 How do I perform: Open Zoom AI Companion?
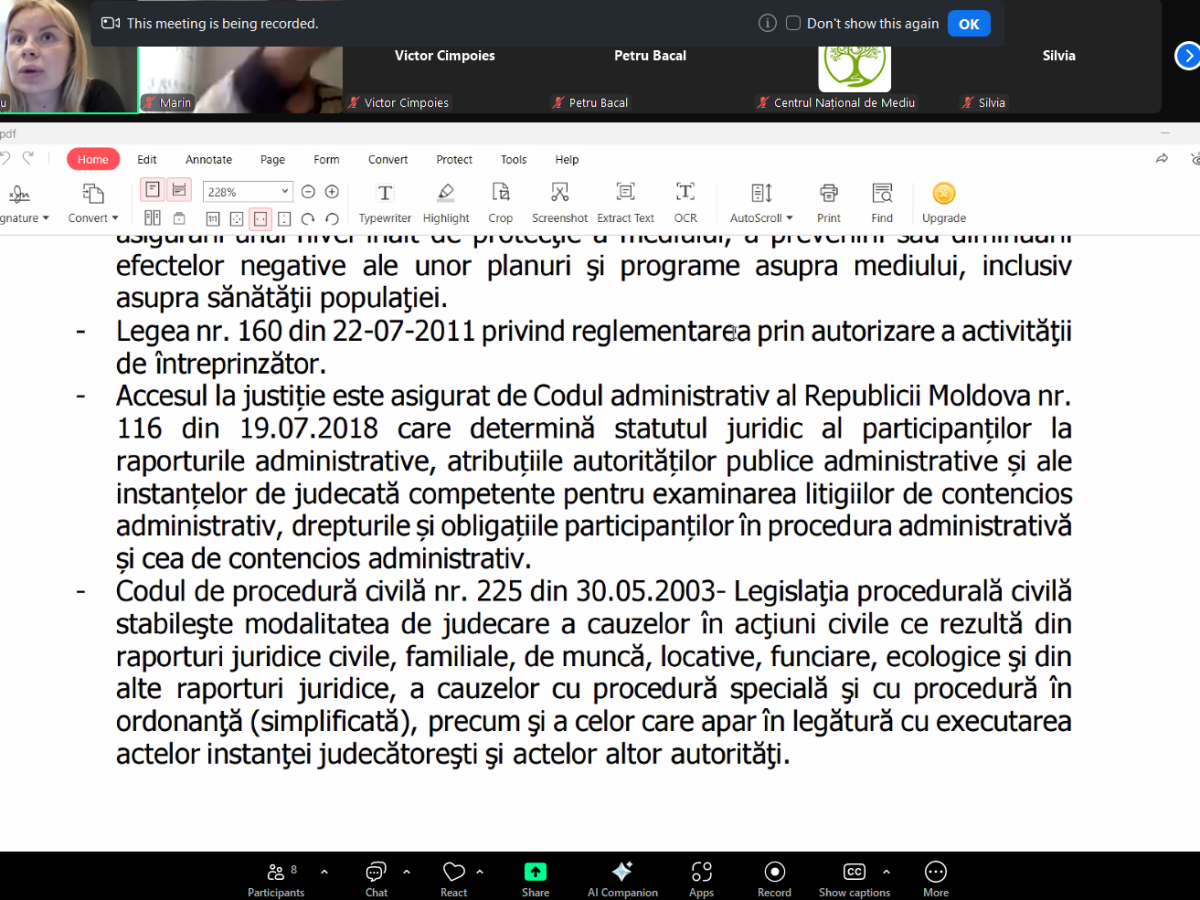point(622,878)
